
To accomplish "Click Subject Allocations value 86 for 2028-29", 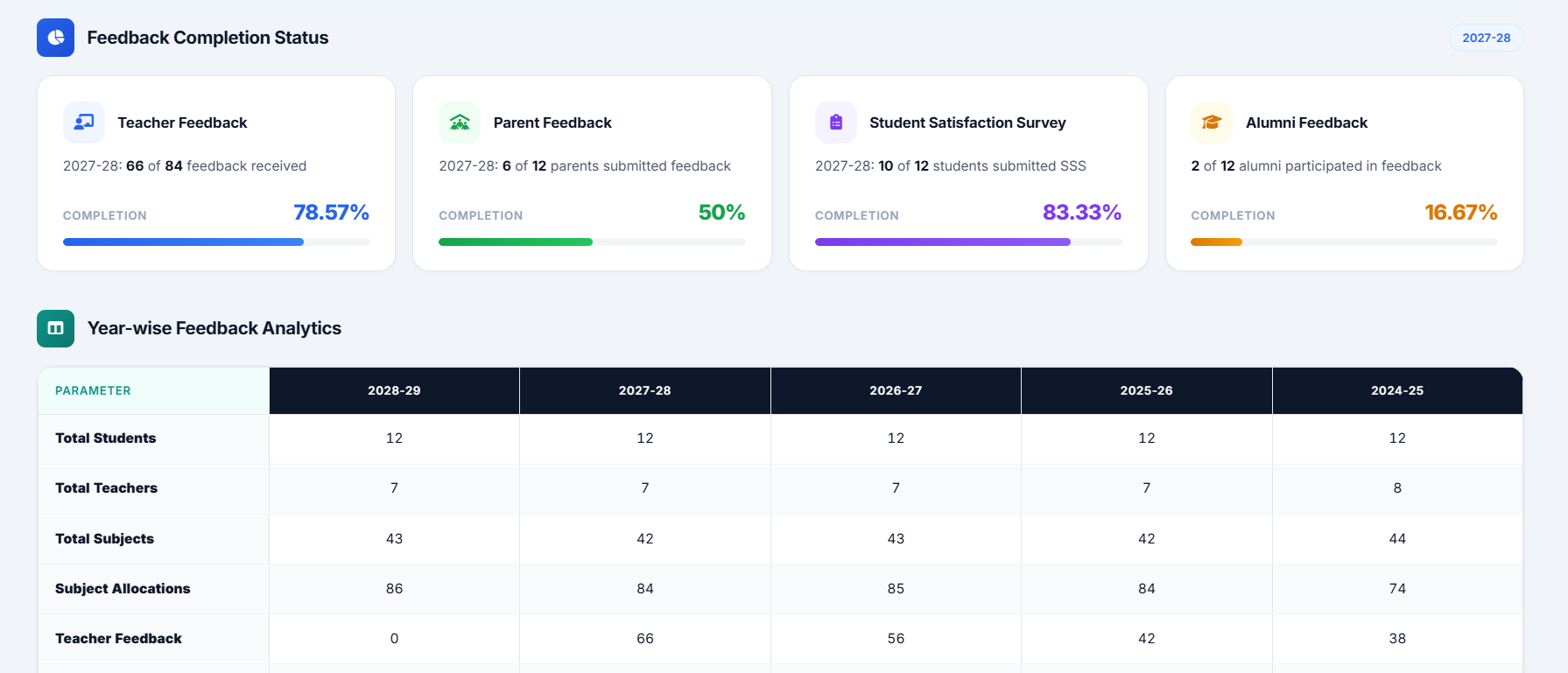I will [x=394, y=589].
